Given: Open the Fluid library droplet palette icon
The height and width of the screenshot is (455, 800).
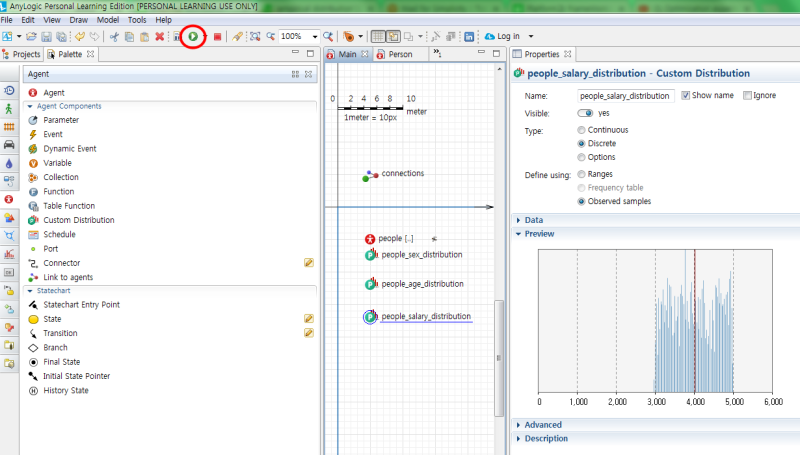Looking at the screenshot, I should coord(9,163).
